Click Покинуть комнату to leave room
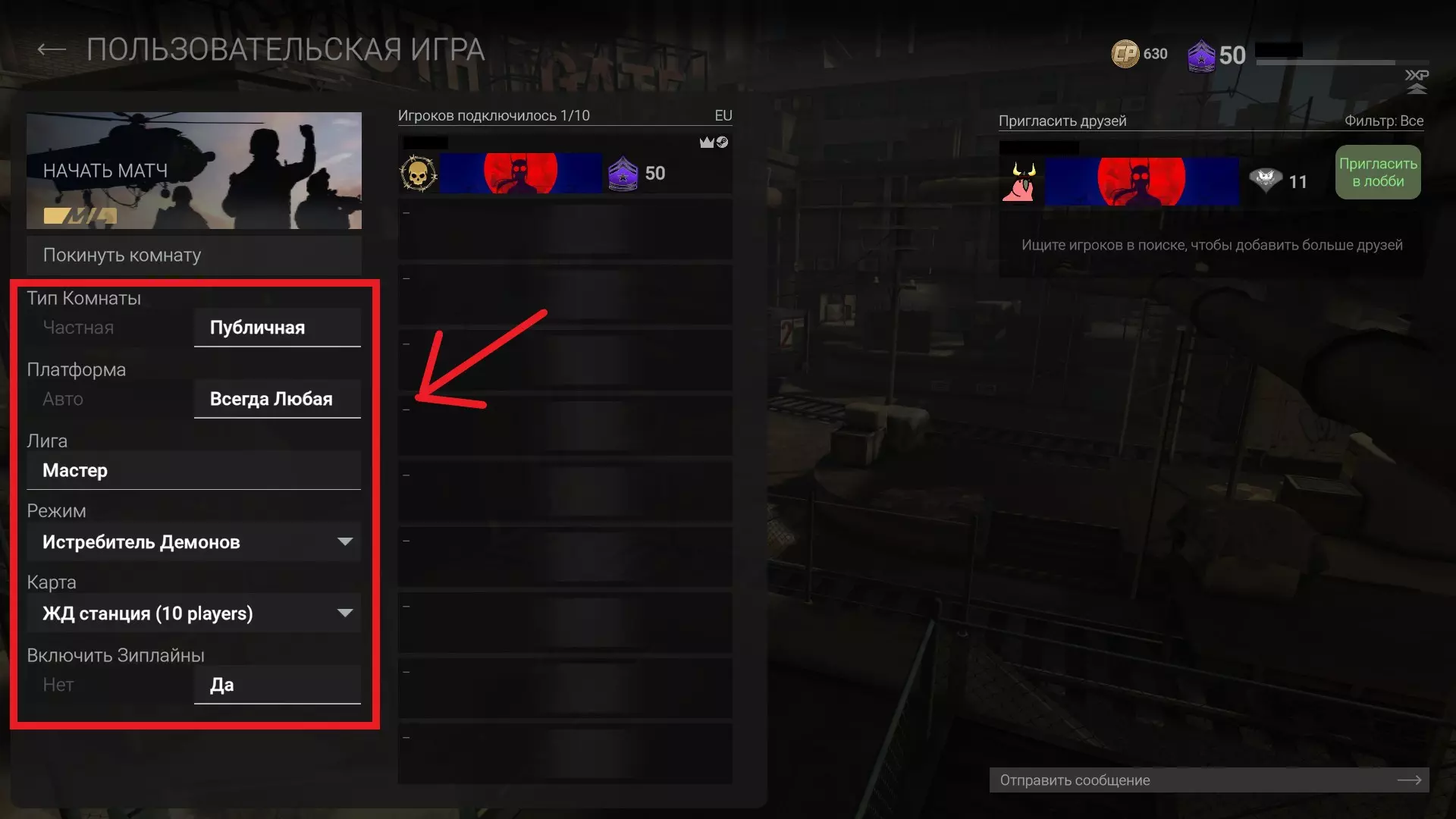1456x819 pixels. [x=193, y=255]
